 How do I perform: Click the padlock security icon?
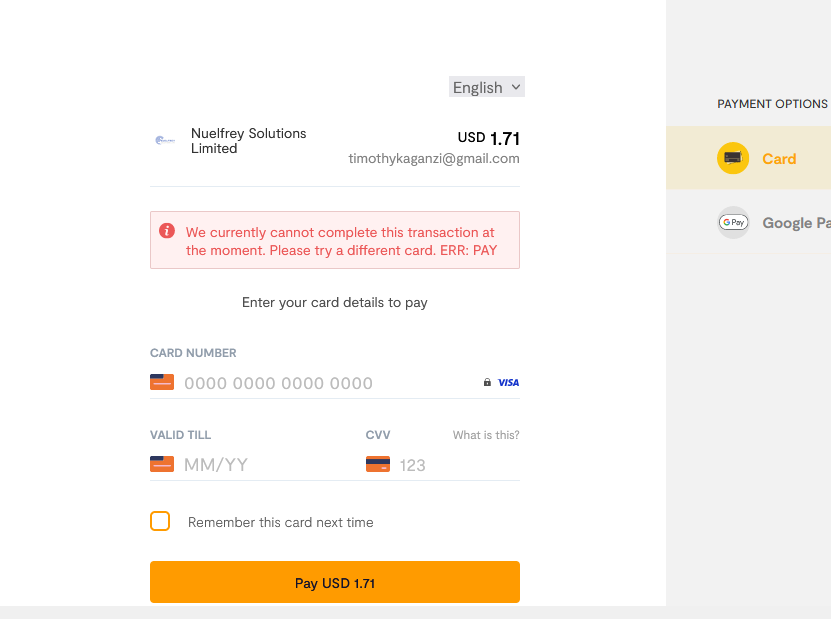pos(487,382)
